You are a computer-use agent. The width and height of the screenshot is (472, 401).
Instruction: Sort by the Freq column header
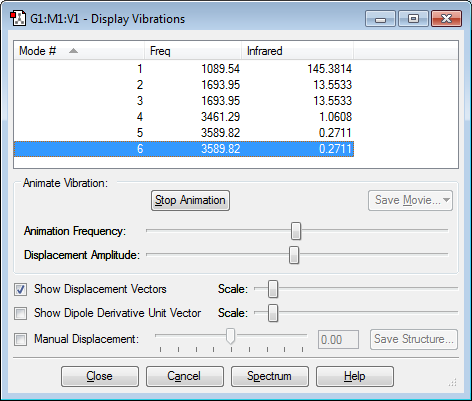pos(193,51)
